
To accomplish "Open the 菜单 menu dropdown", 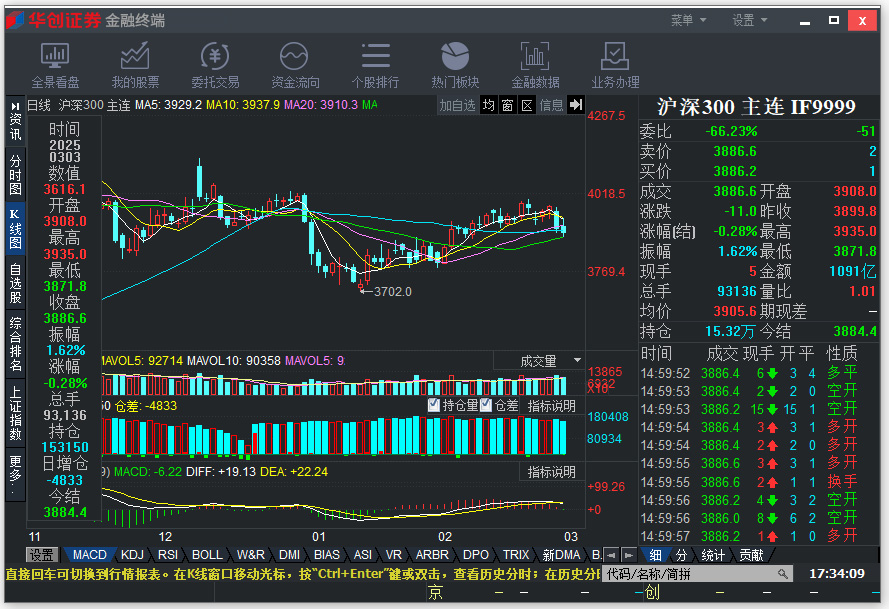I will (x=689, y=19).
